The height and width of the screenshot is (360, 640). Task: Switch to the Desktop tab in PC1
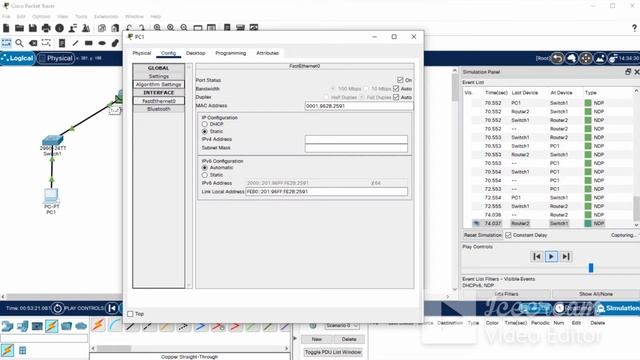point(196,53)
